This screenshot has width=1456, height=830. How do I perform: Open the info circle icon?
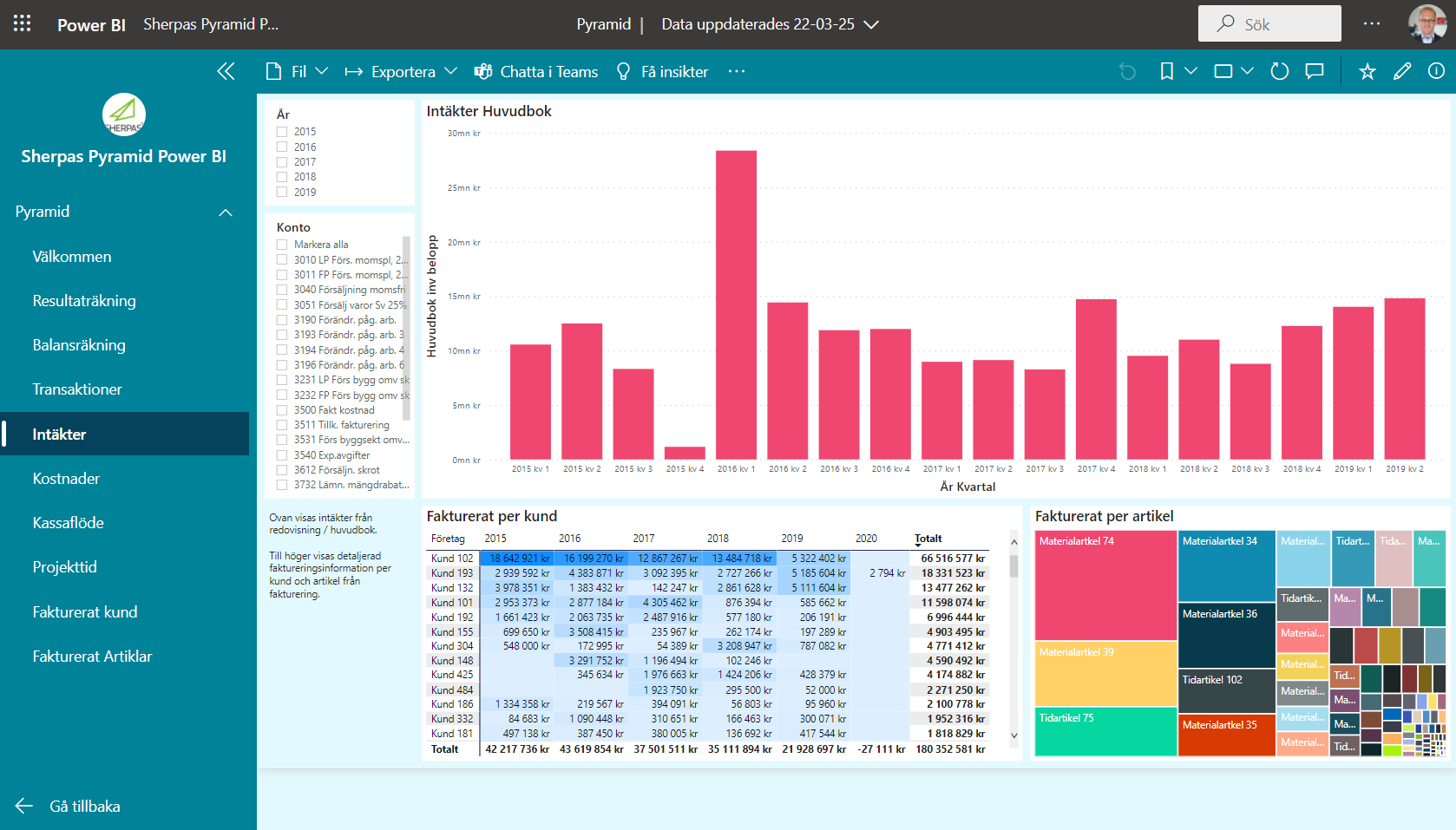tap(1436, 71)
